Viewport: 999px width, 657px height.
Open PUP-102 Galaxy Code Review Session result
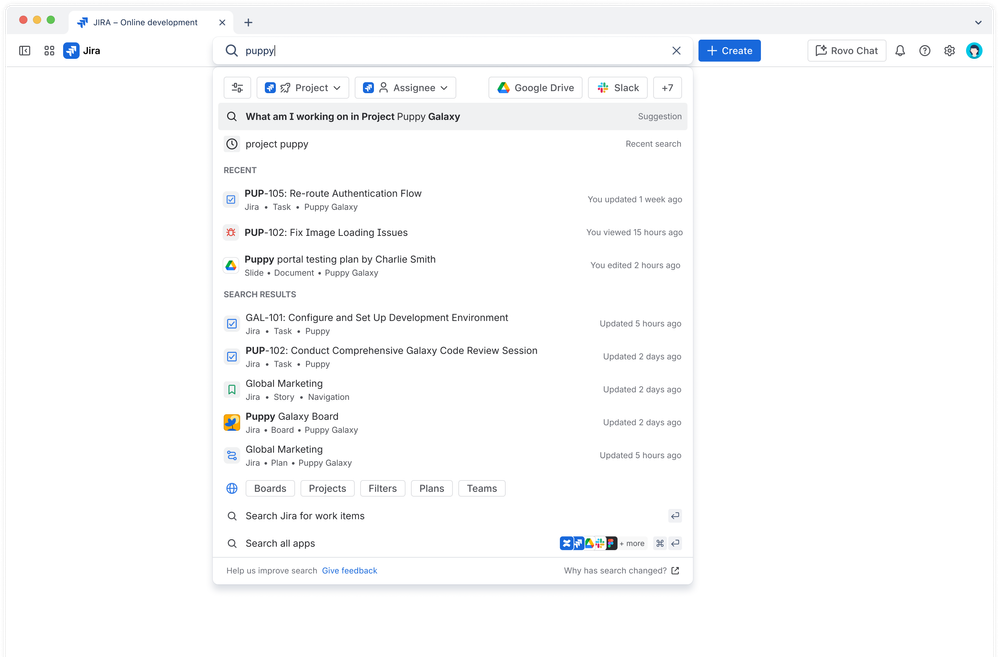[452, 357]
